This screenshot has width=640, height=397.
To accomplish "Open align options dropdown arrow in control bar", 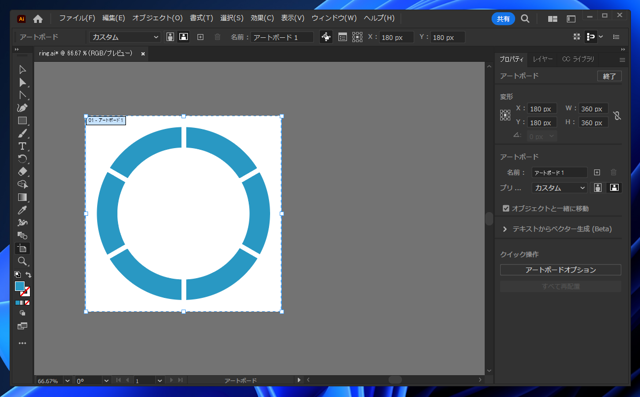I will click(601, 37).
